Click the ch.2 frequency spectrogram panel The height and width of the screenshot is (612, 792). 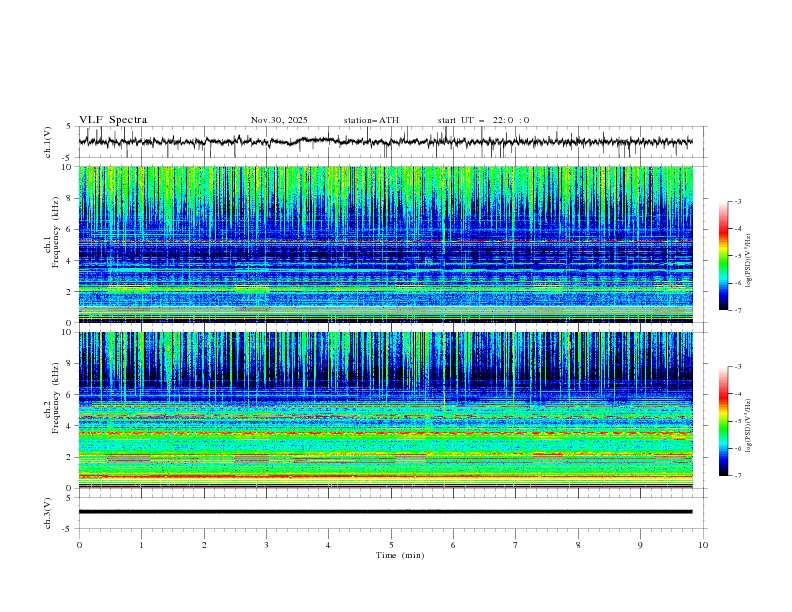[x=386, y=410]
